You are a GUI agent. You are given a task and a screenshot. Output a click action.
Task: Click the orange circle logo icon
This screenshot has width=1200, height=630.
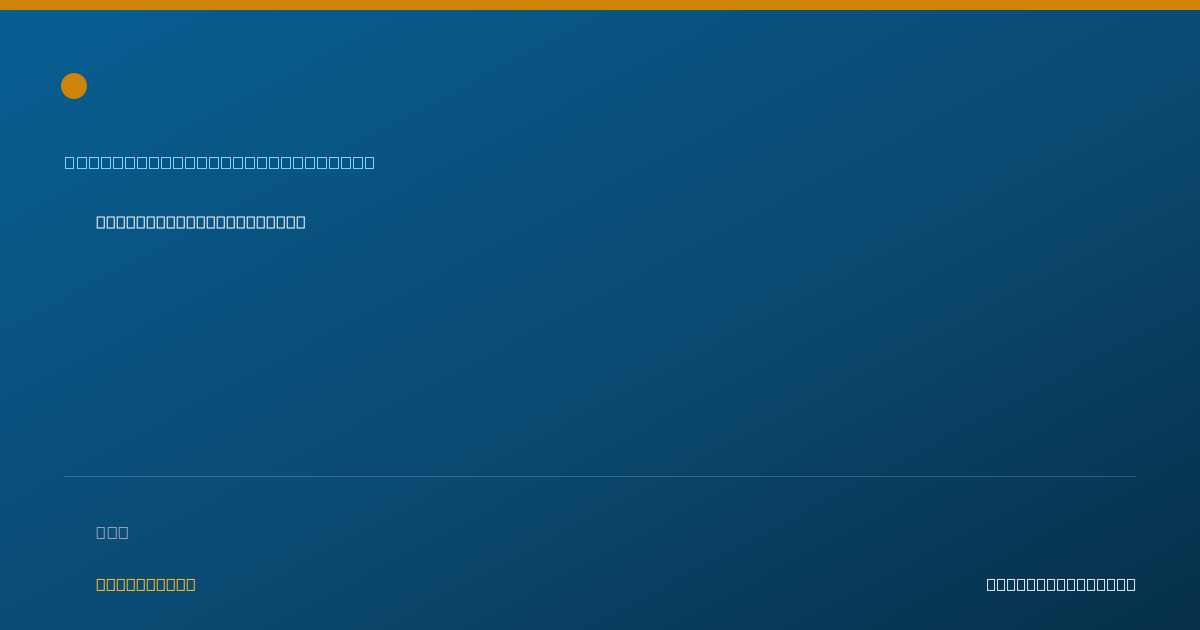[74, 86]
